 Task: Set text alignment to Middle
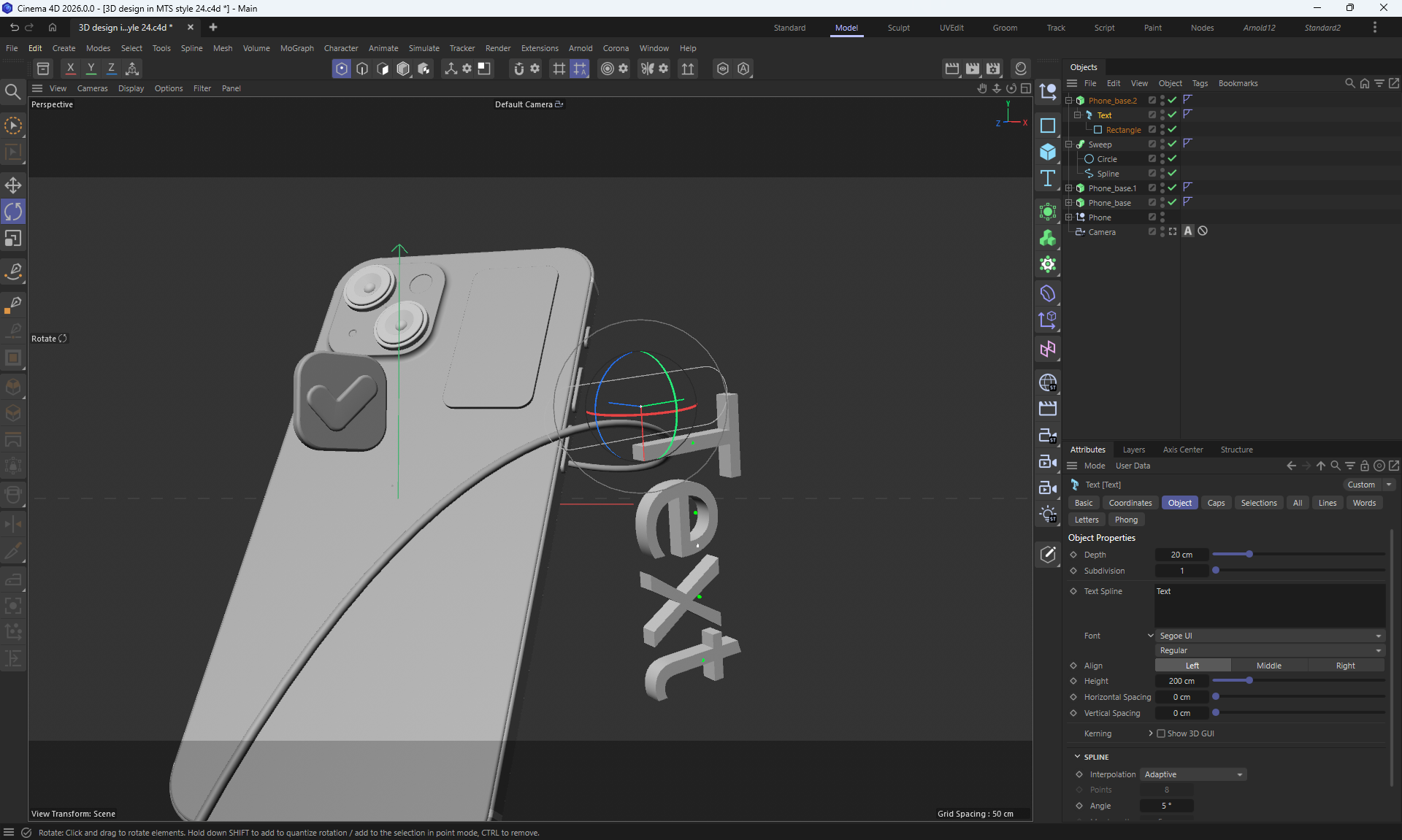point(1268,666)
